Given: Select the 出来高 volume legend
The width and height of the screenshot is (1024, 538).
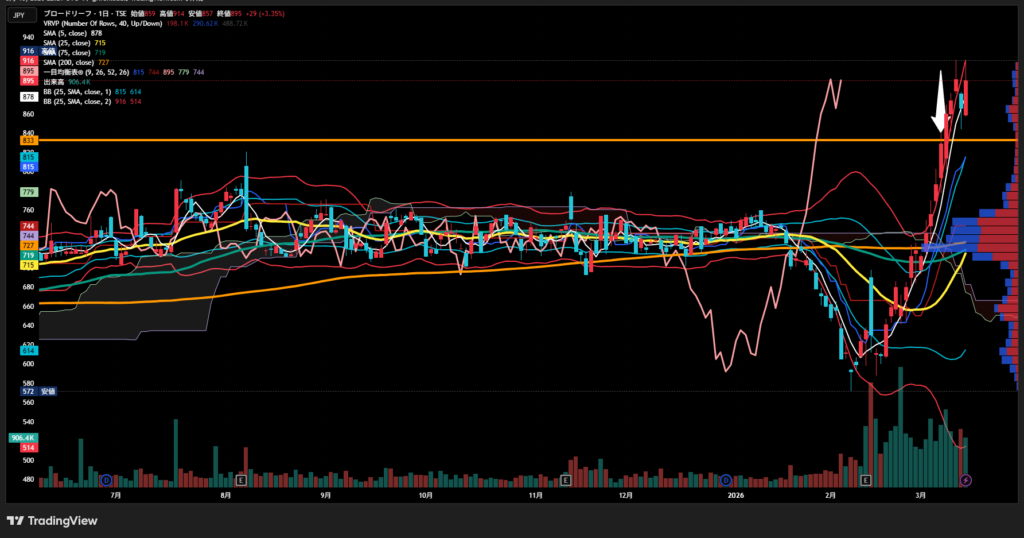Looking at the screenshot, I should click(x=55, y=83).
